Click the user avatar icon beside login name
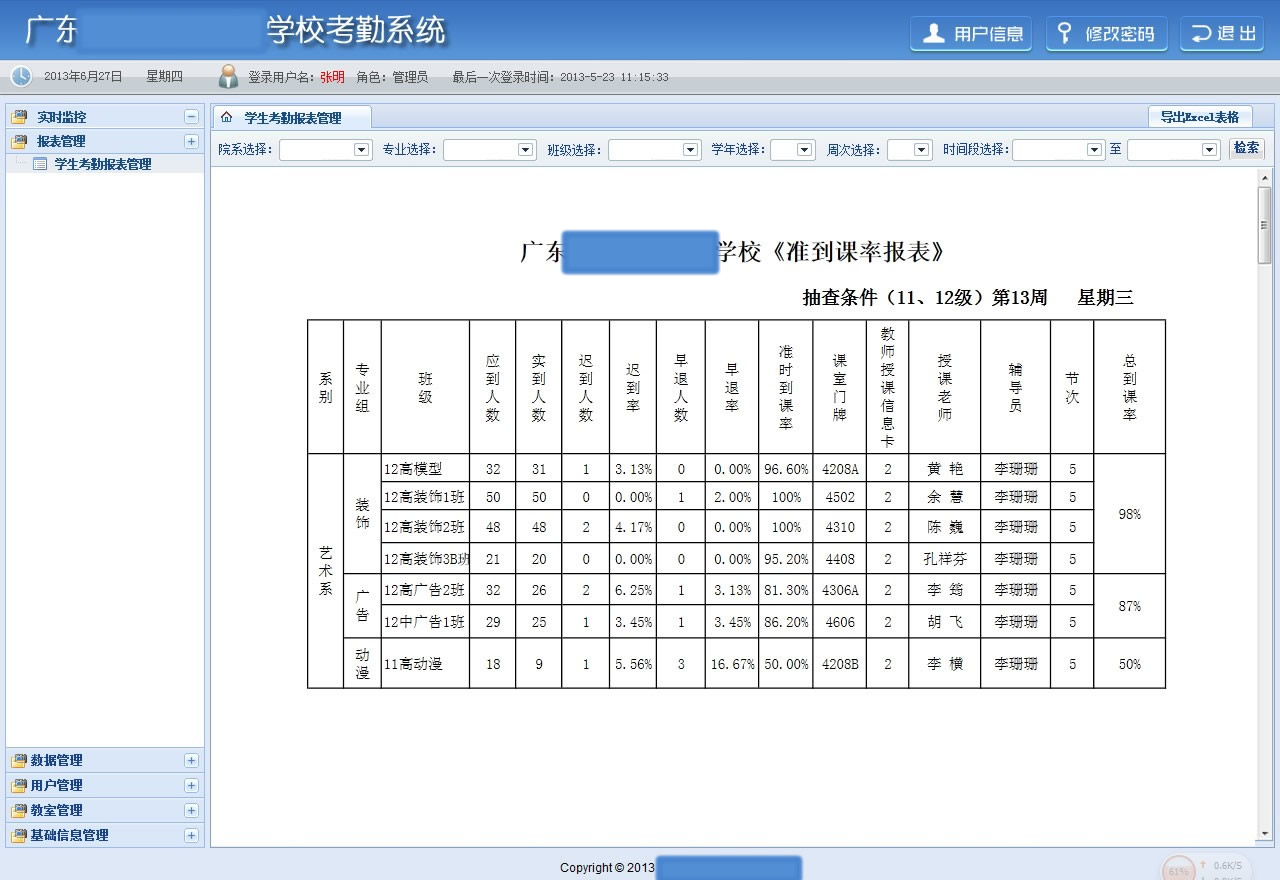Image resolution: width=1280 pixels, height=880 pixels. point(229,76)
